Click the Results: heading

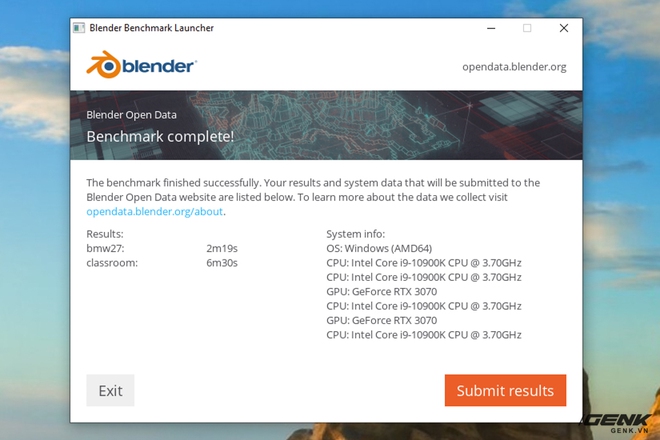pos(105,234)
